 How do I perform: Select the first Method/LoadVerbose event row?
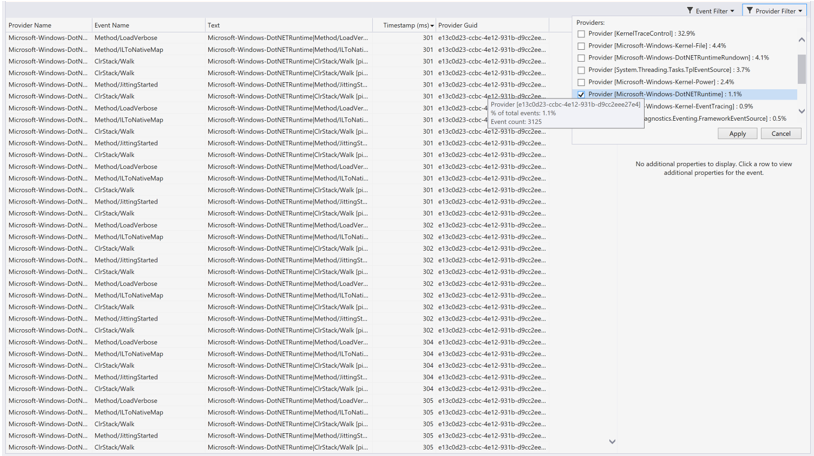(x=126, y=38)
